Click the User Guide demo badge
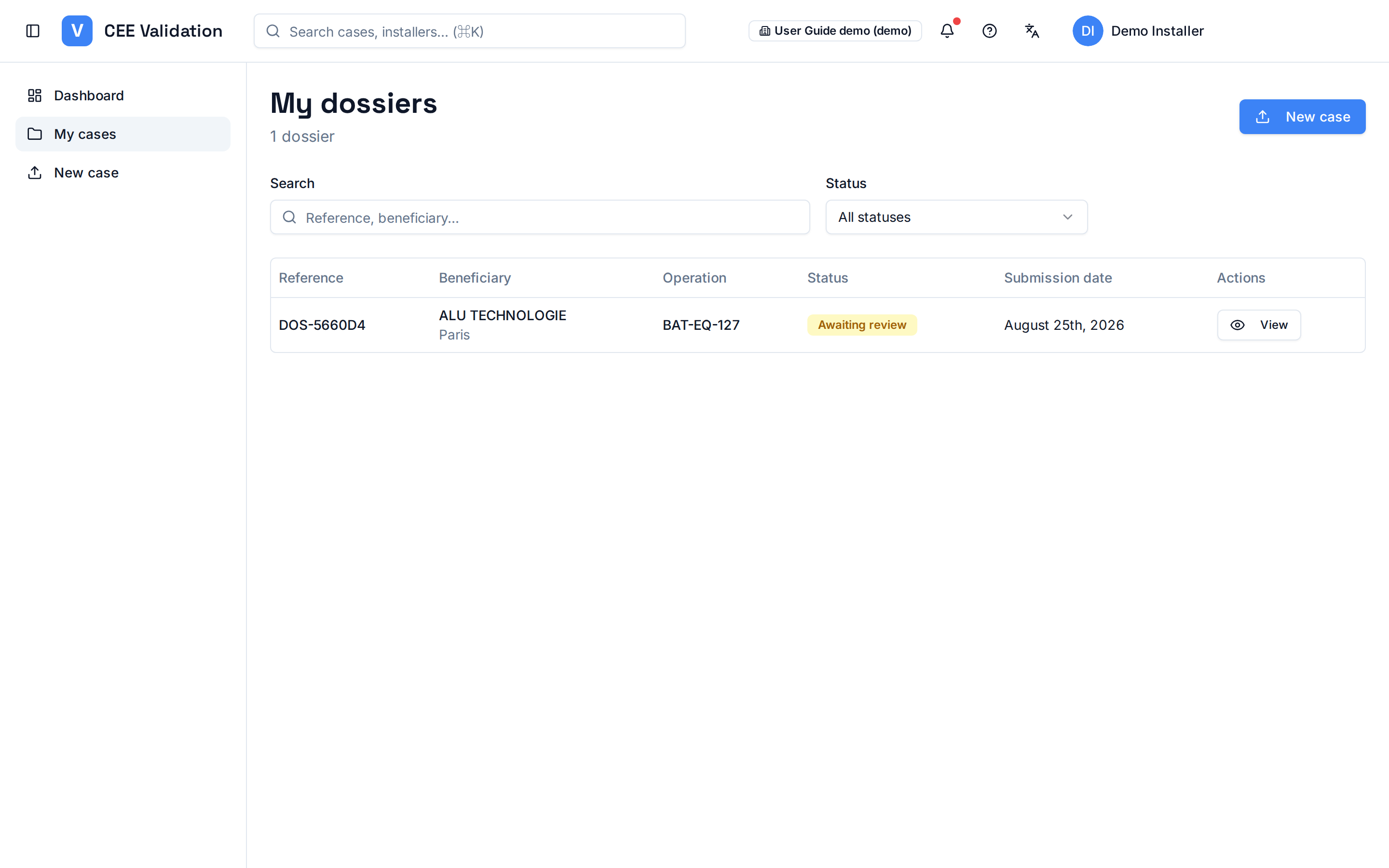This screenshot has height=868, width=1389. [835, 31]
